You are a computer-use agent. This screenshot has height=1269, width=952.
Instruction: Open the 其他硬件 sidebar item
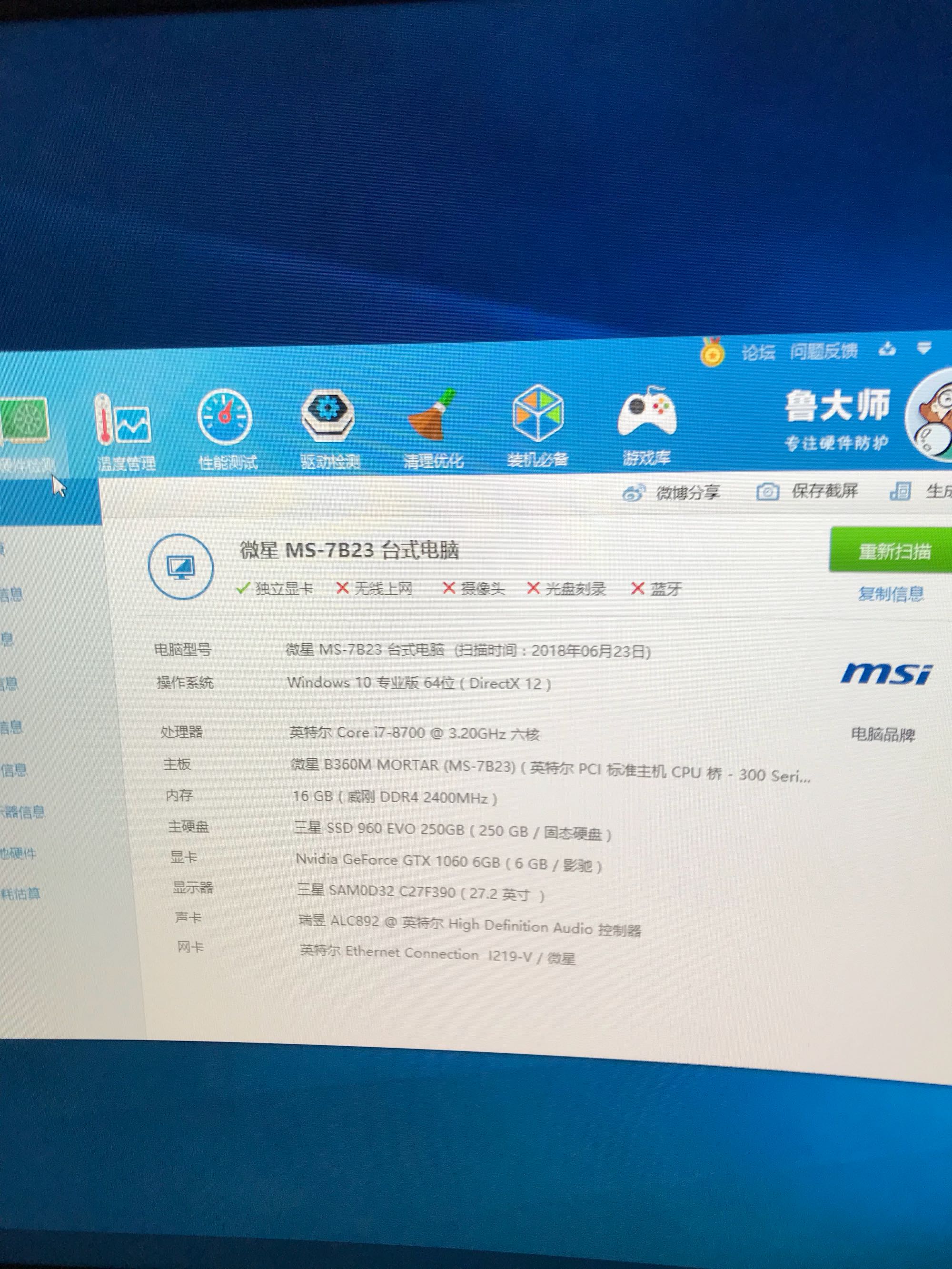tap(19, 853)
